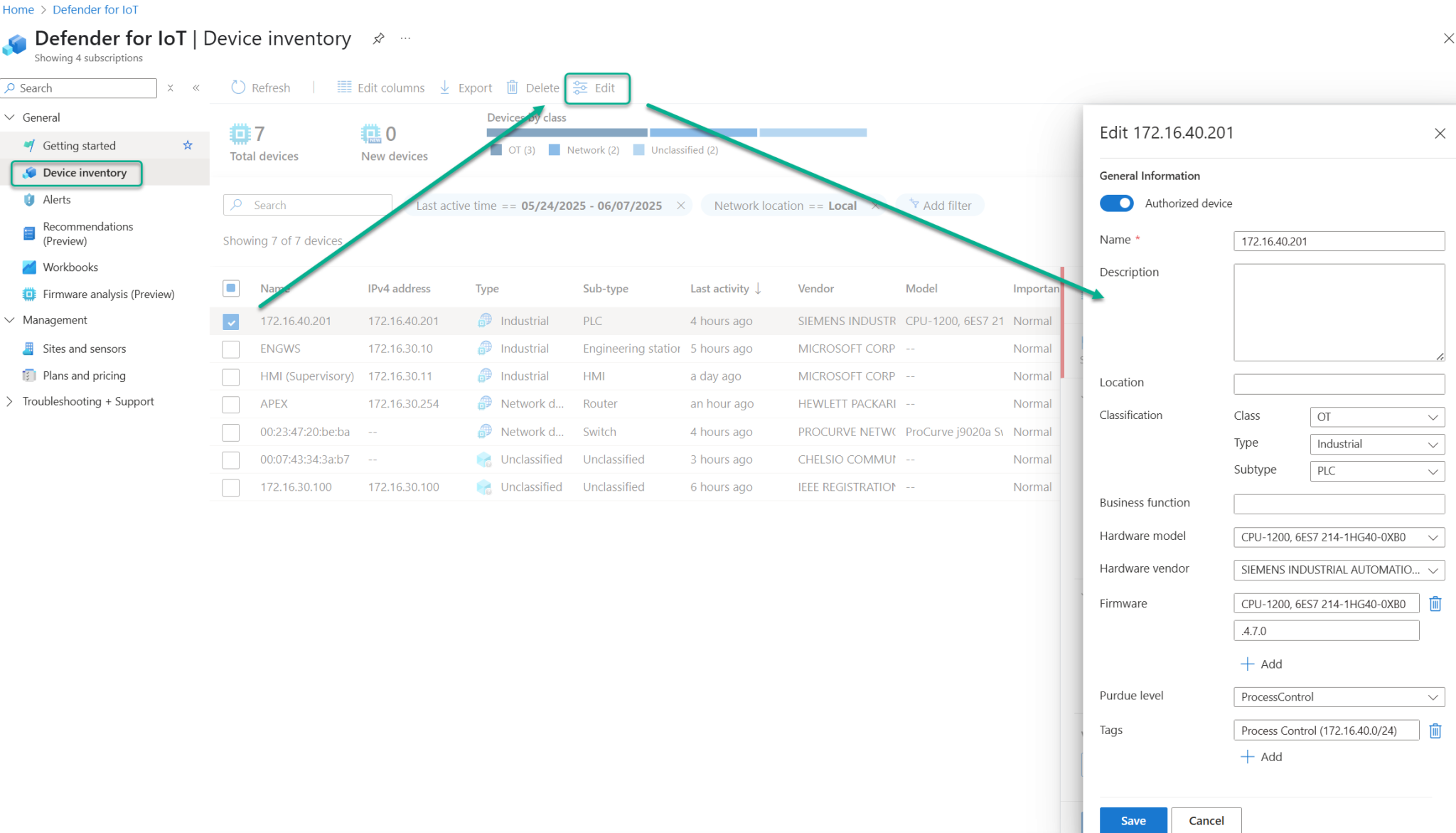Uncheck the 172.16.40.201 row checkbox

[231, 322]
